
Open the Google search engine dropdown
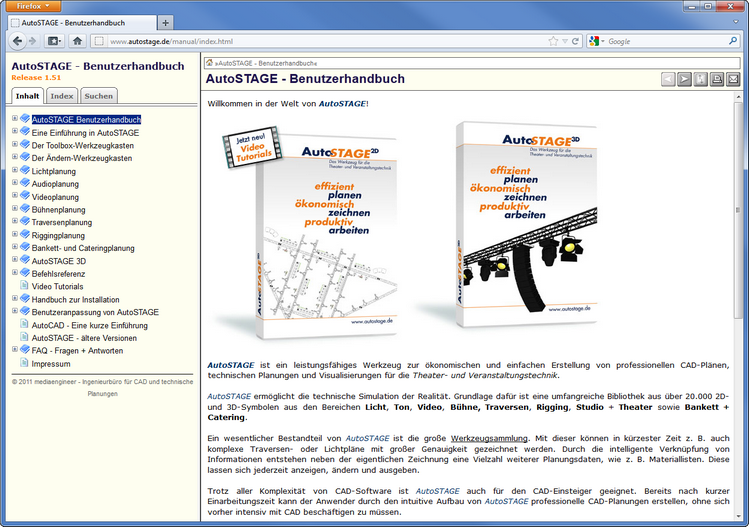(x=596, y=41)
